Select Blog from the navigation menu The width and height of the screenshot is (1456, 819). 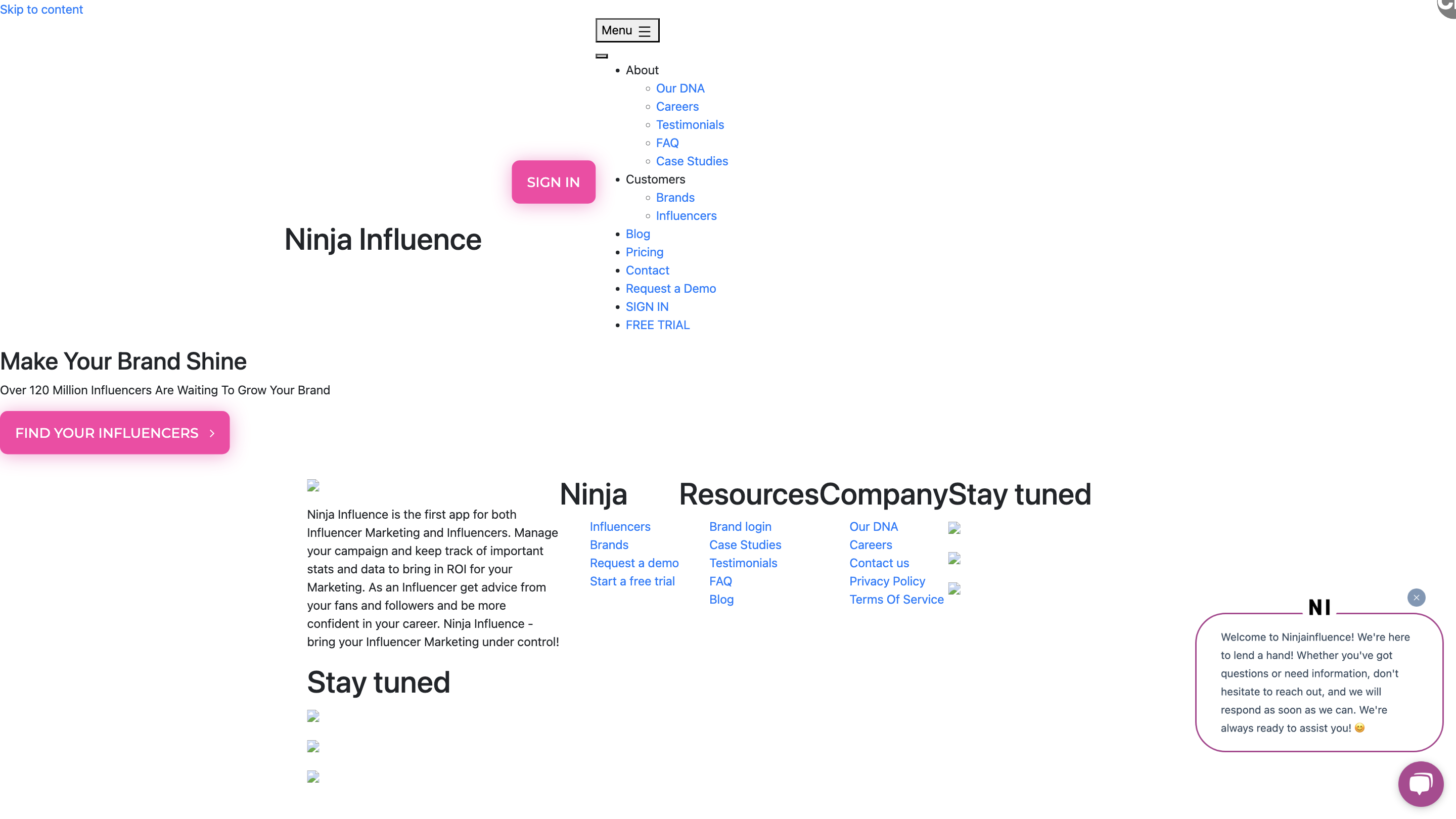638,234
